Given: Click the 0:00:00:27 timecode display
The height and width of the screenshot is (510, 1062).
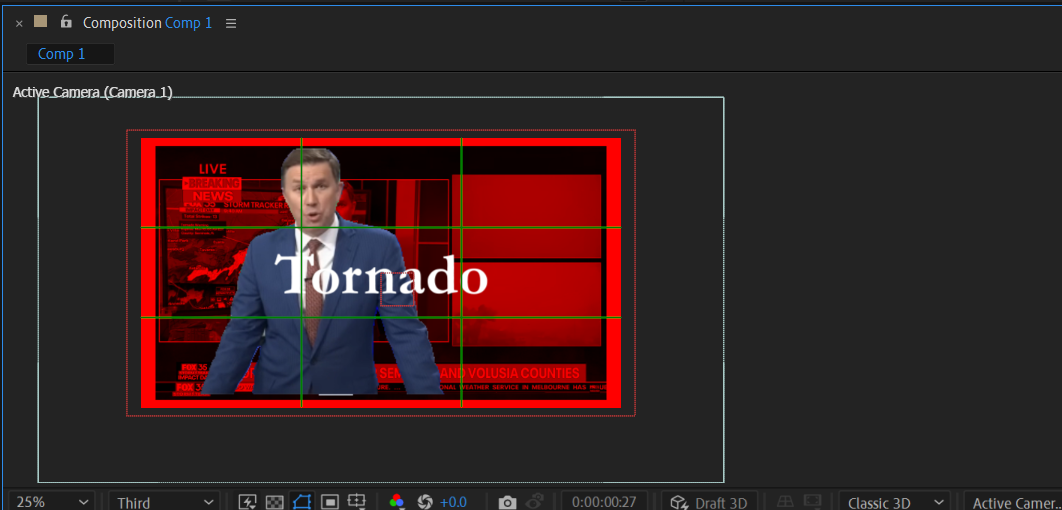Looking at the screenshot, I should (x=604, y=502).
